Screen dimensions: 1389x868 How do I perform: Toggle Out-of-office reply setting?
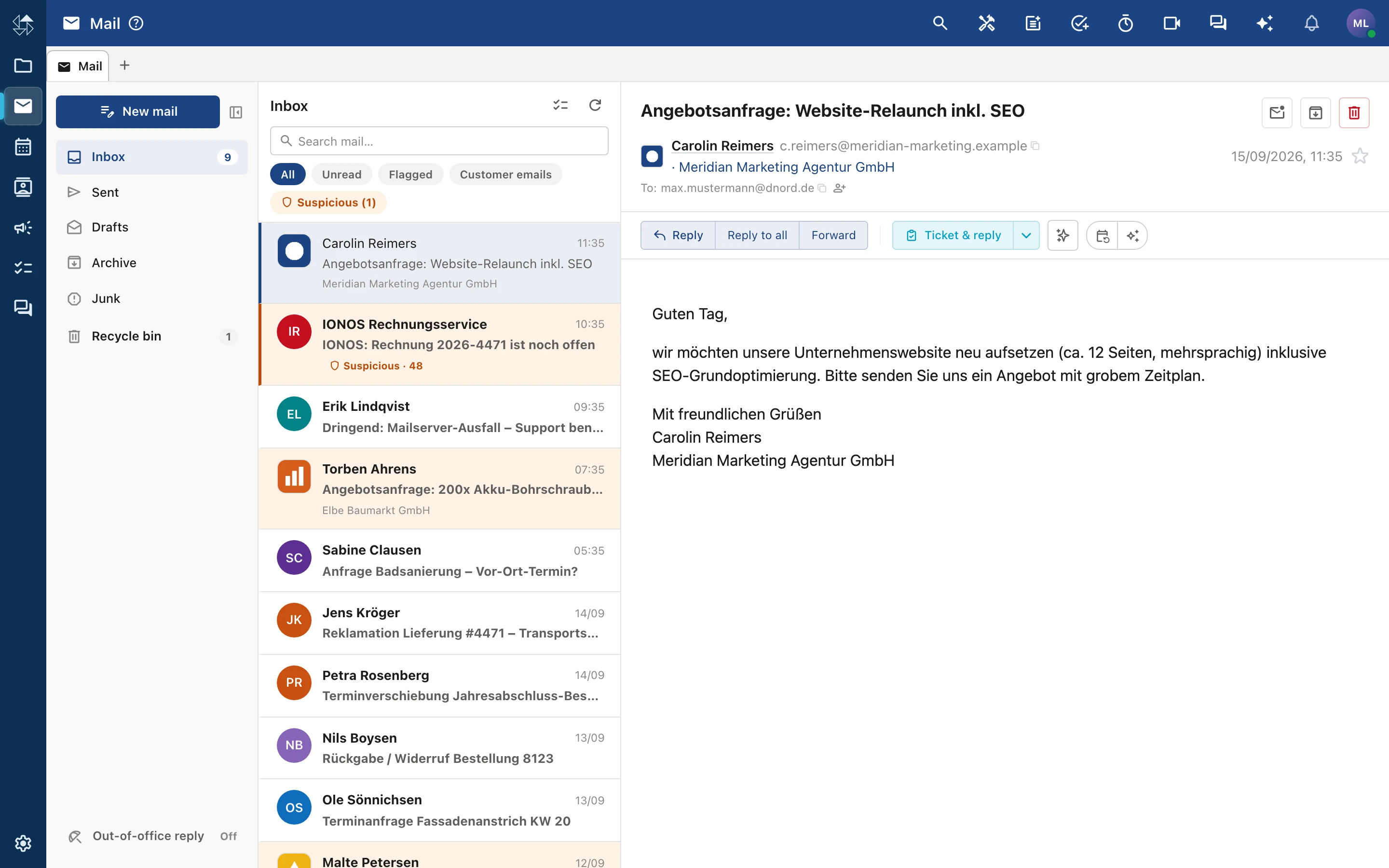click(x=151, y=836)
